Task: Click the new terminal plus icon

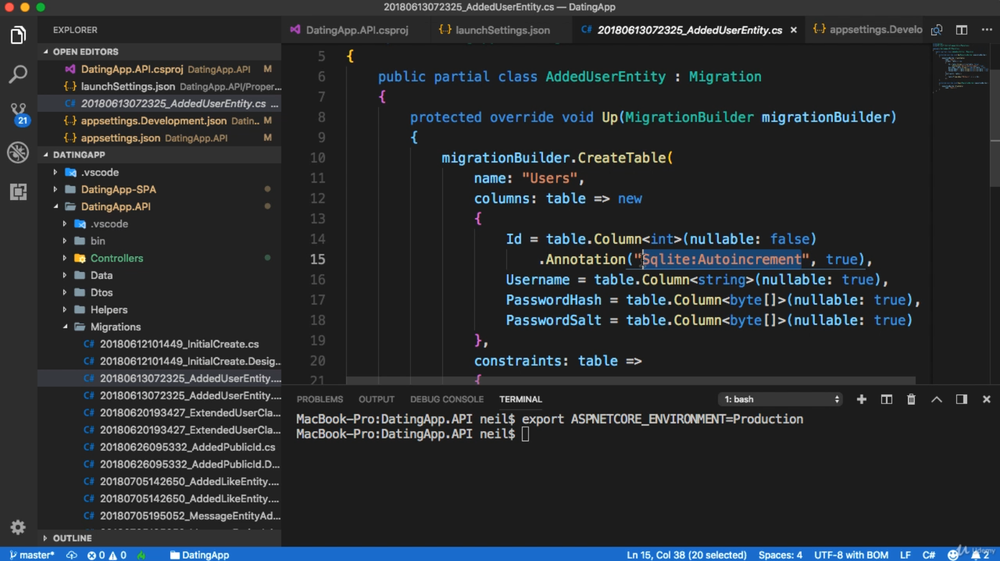Action: (861, 399)
